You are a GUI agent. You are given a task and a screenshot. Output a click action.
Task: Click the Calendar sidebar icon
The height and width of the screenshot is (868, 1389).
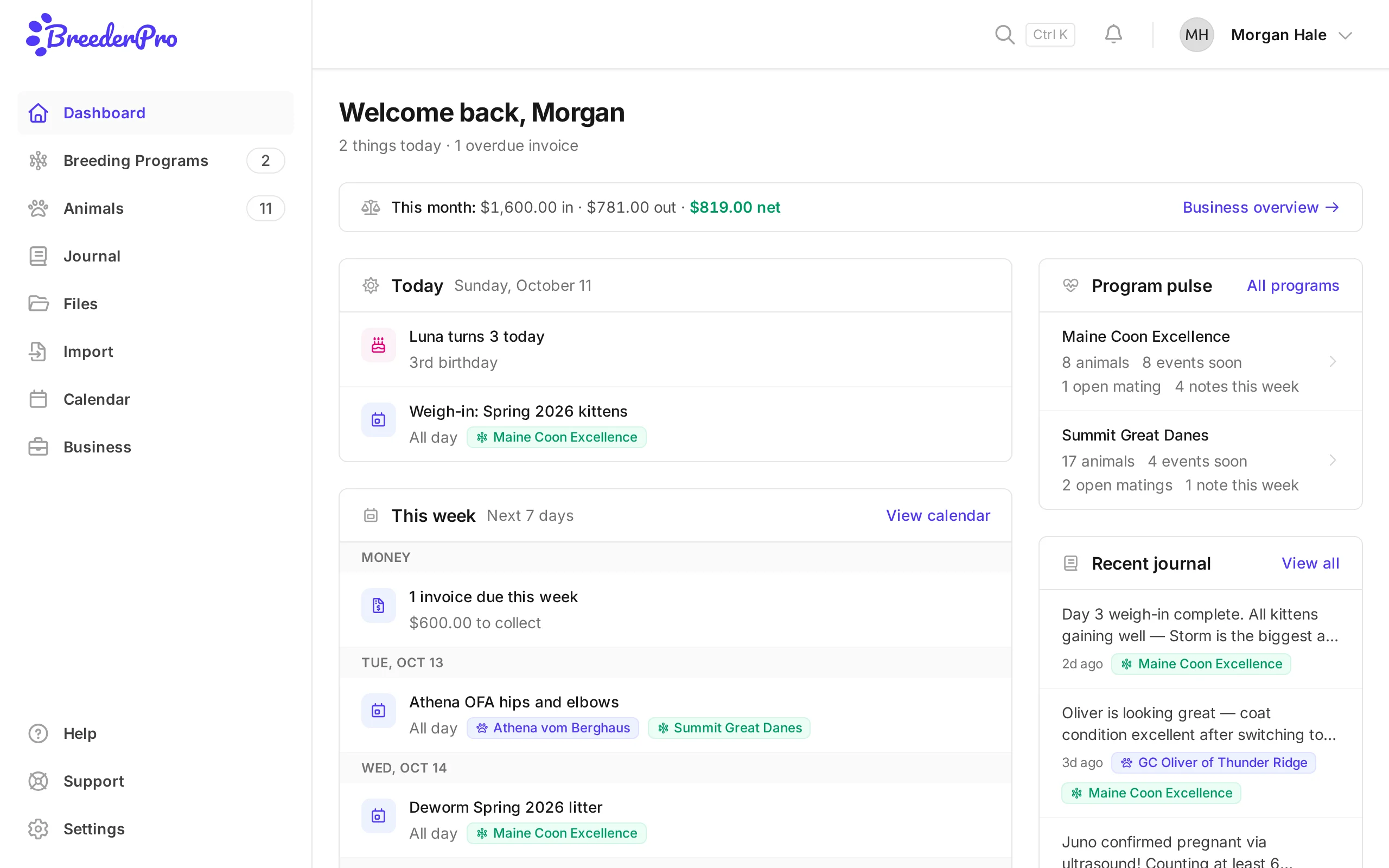pos(39,399)
